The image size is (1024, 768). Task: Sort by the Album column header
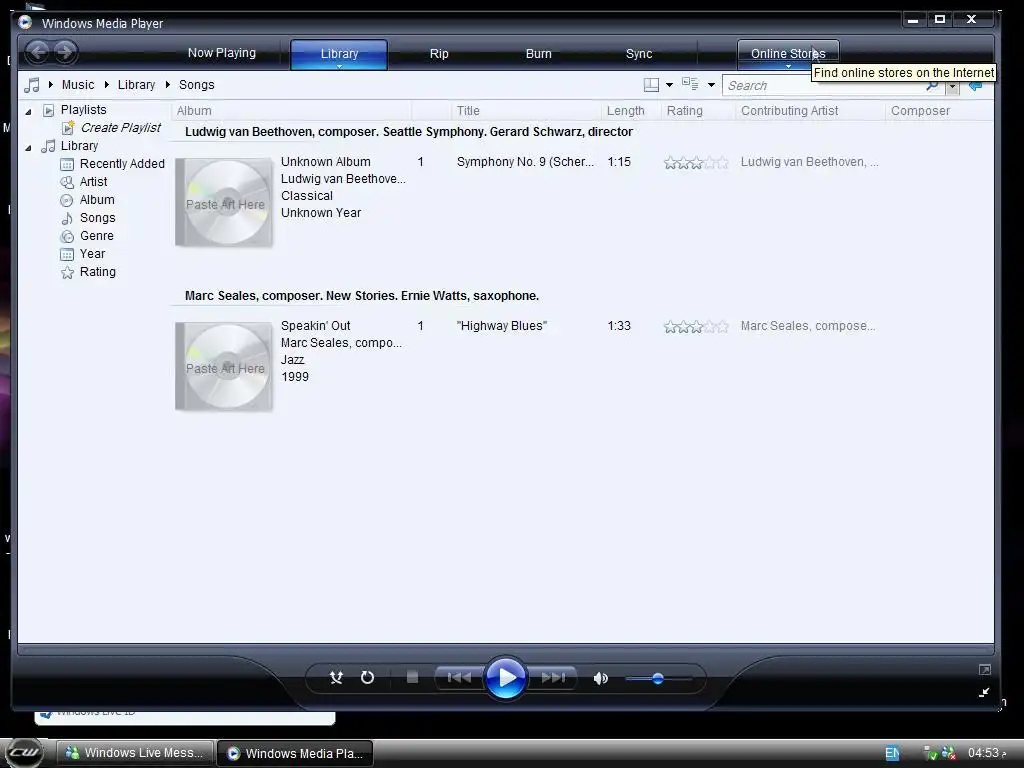[292, 111]
